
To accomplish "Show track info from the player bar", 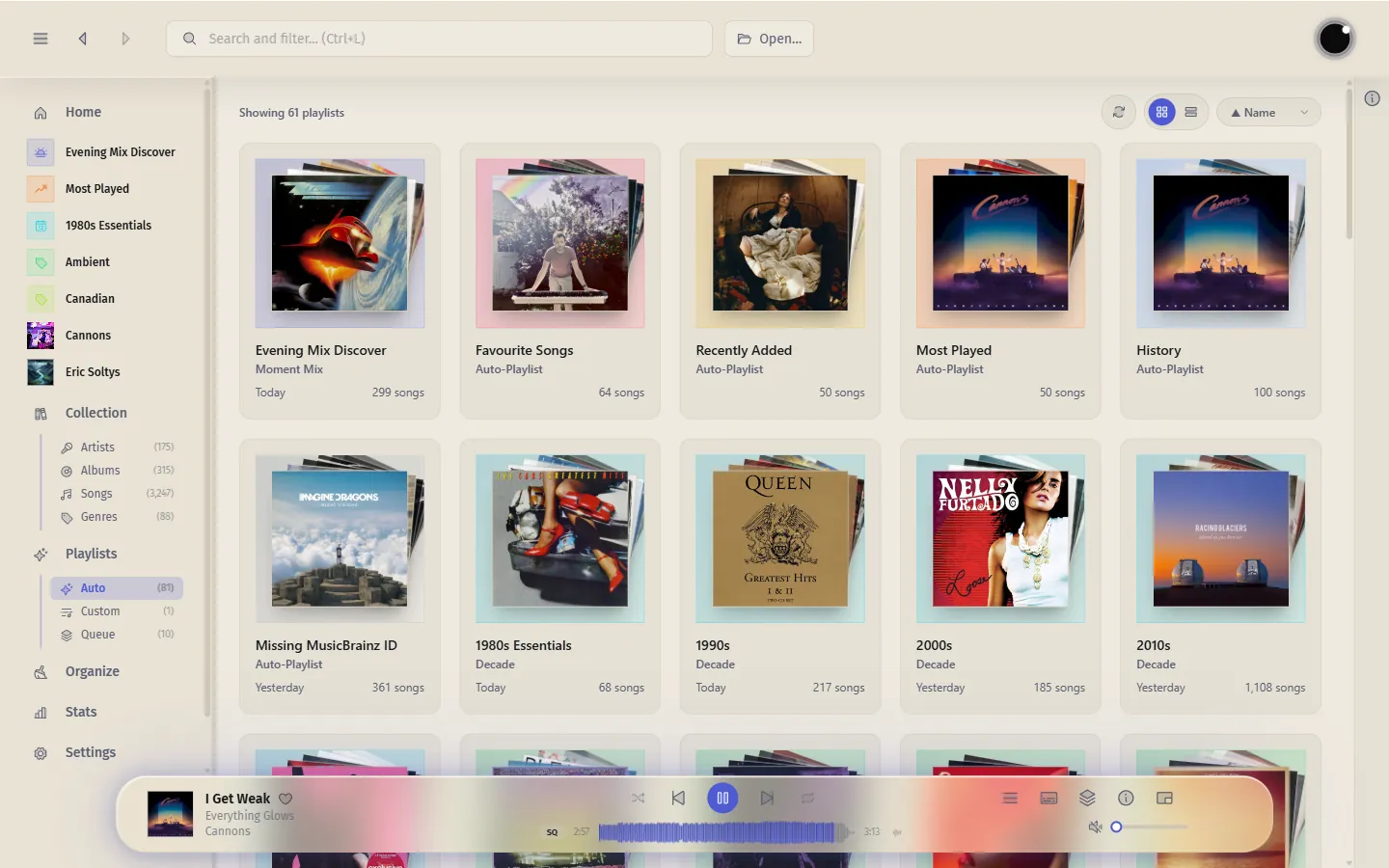I will 1126,799.
